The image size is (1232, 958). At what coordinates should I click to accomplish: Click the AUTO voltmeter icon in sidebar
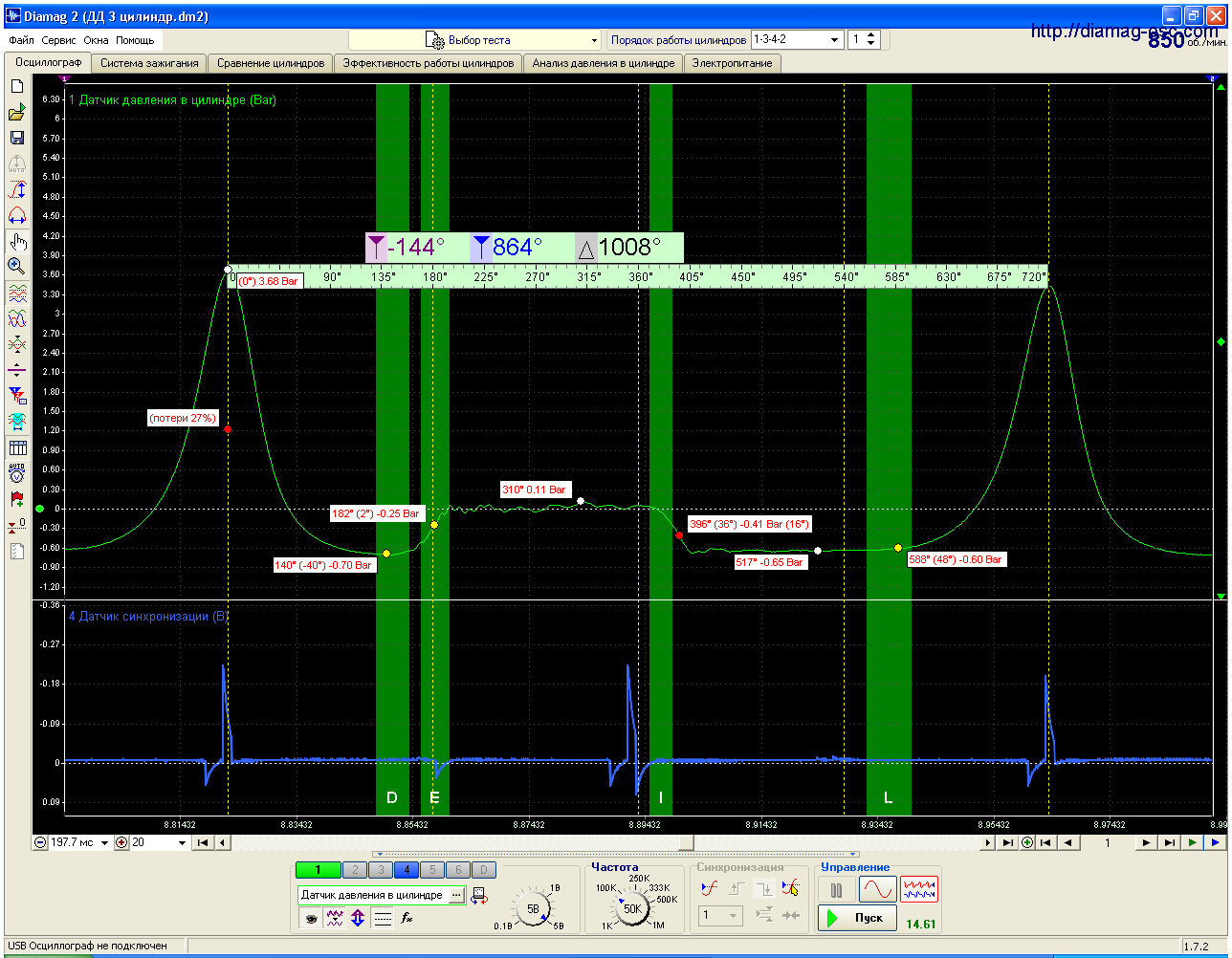pyautogui.click(x=16, y=472)
